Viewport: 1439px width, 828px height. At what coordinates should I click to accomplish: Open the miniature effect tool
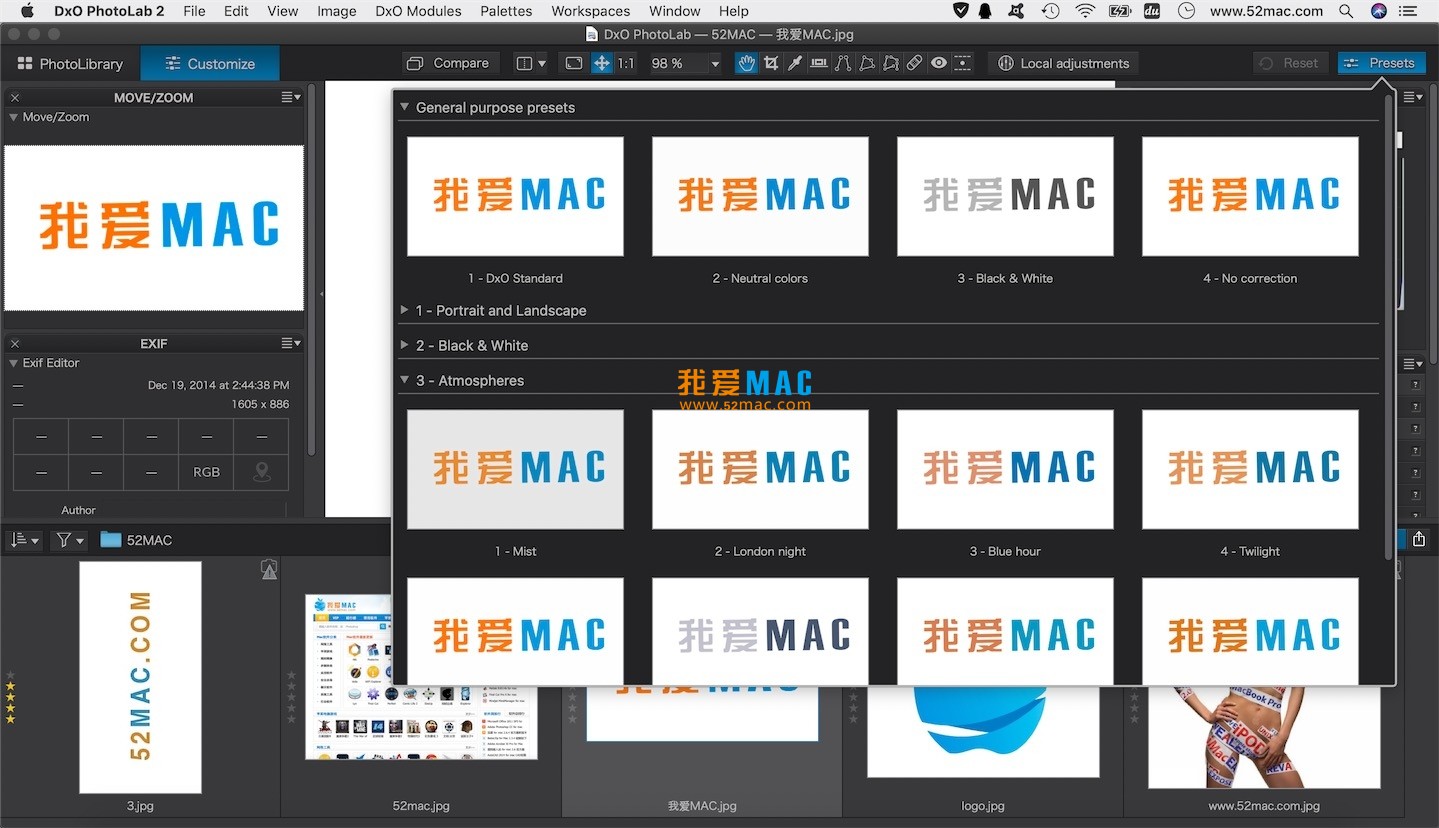[x=963, y=63]
